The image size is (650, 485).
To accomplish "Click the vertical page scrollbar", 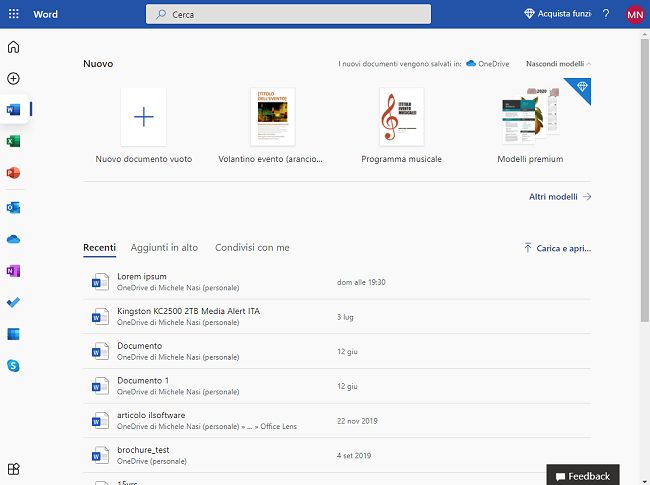I will (x=645, y=180).
